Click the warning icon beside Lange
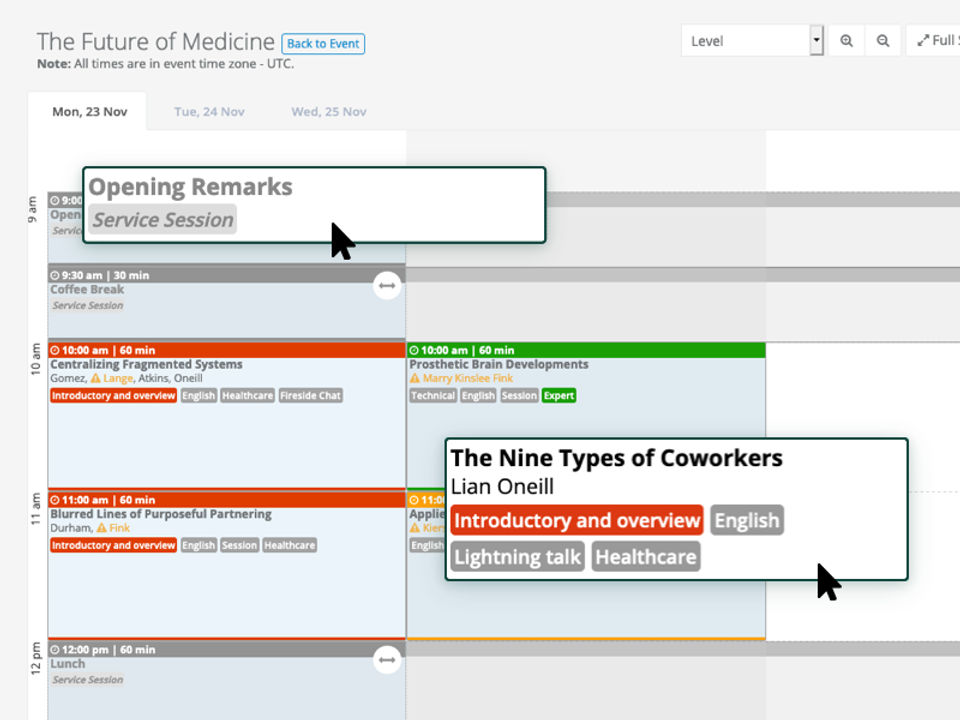960x720 pixels. coord(96,379)
